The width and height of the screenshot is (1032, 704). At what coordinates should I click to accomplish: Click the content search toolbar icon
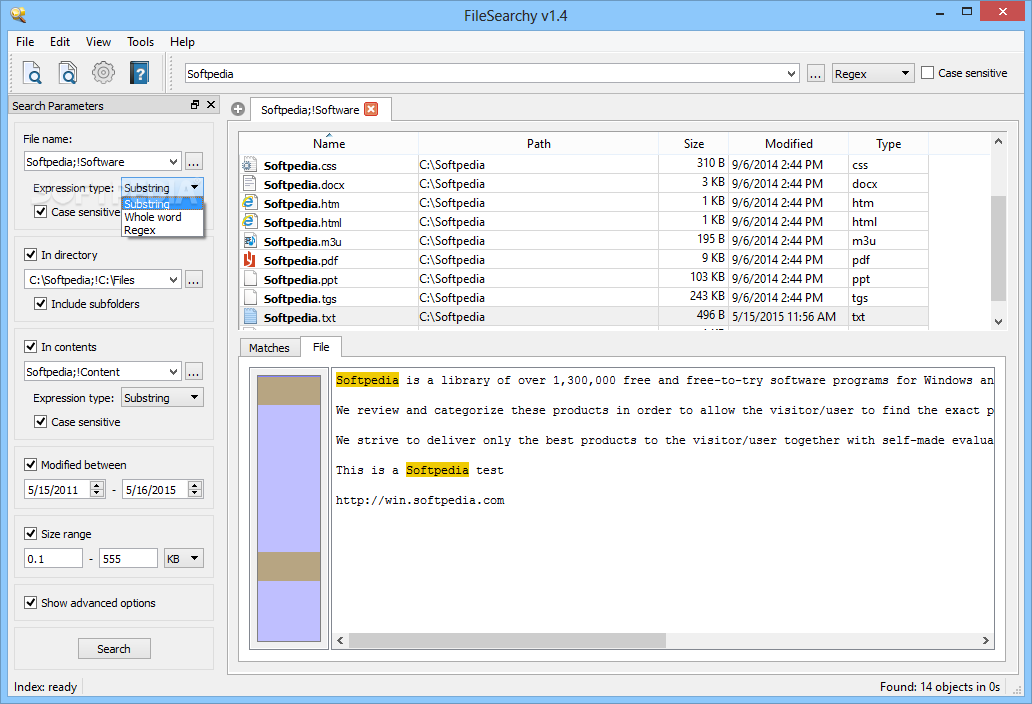(x=68, y=72)
